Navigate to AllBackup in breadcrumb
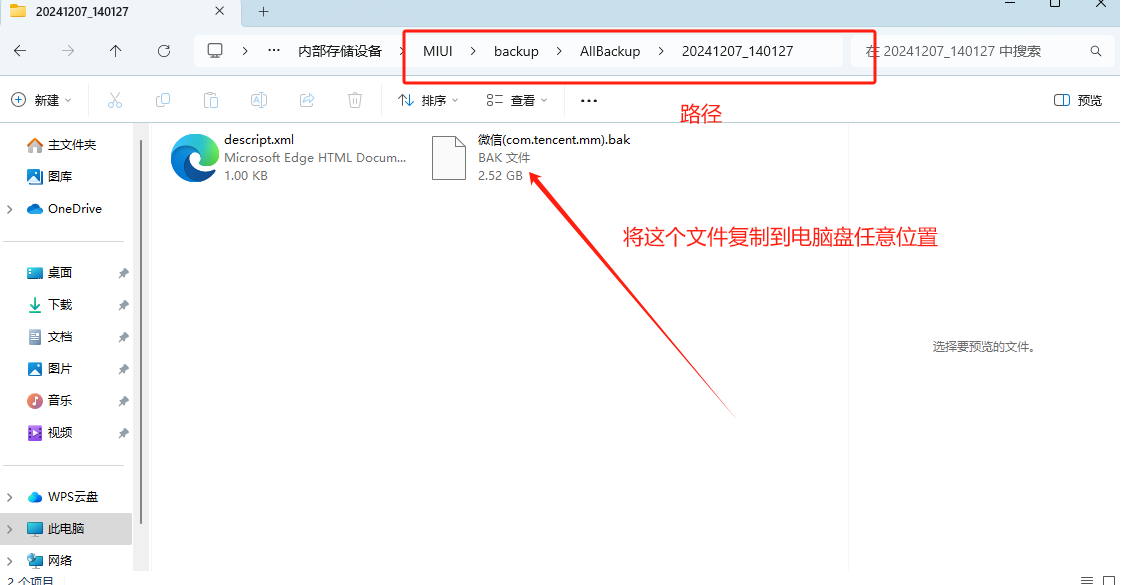The image size is (1121, 585). pos(610,51)
